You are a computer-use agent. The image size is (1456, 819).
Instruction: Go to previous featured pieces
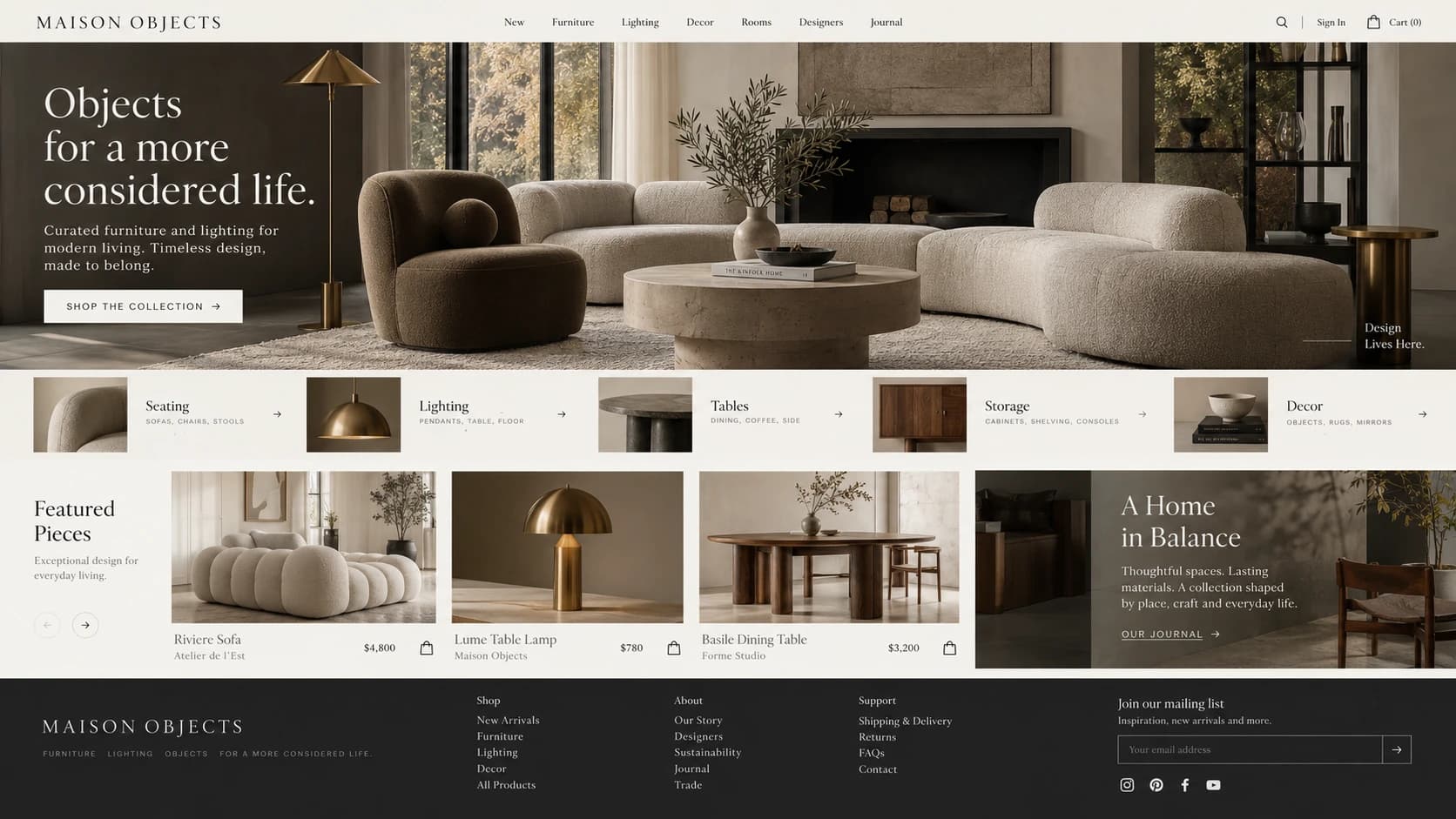point(47,625)
